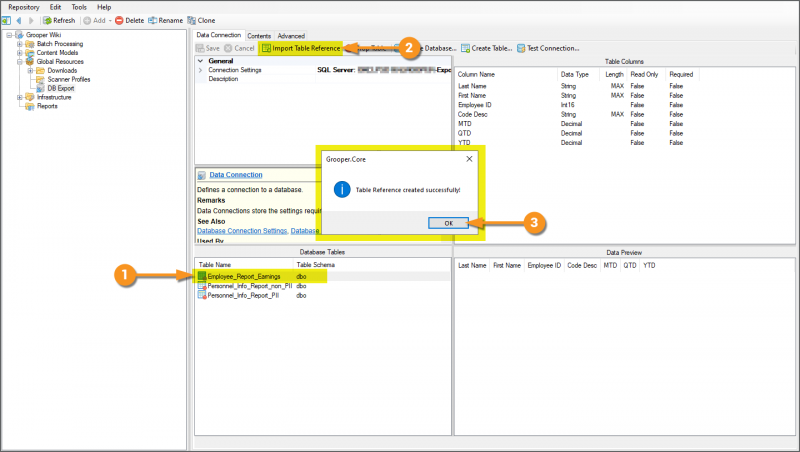The image size is (800, 452).
Task: Open the Repository menu
Action: click(23, 7)
